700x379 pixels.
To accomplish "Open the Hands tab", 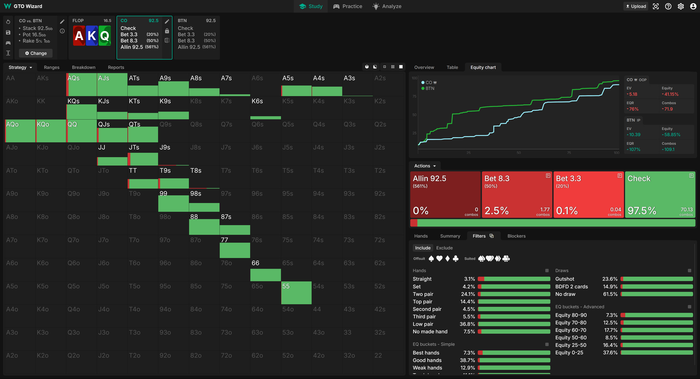I will click(x=421, y=236).
